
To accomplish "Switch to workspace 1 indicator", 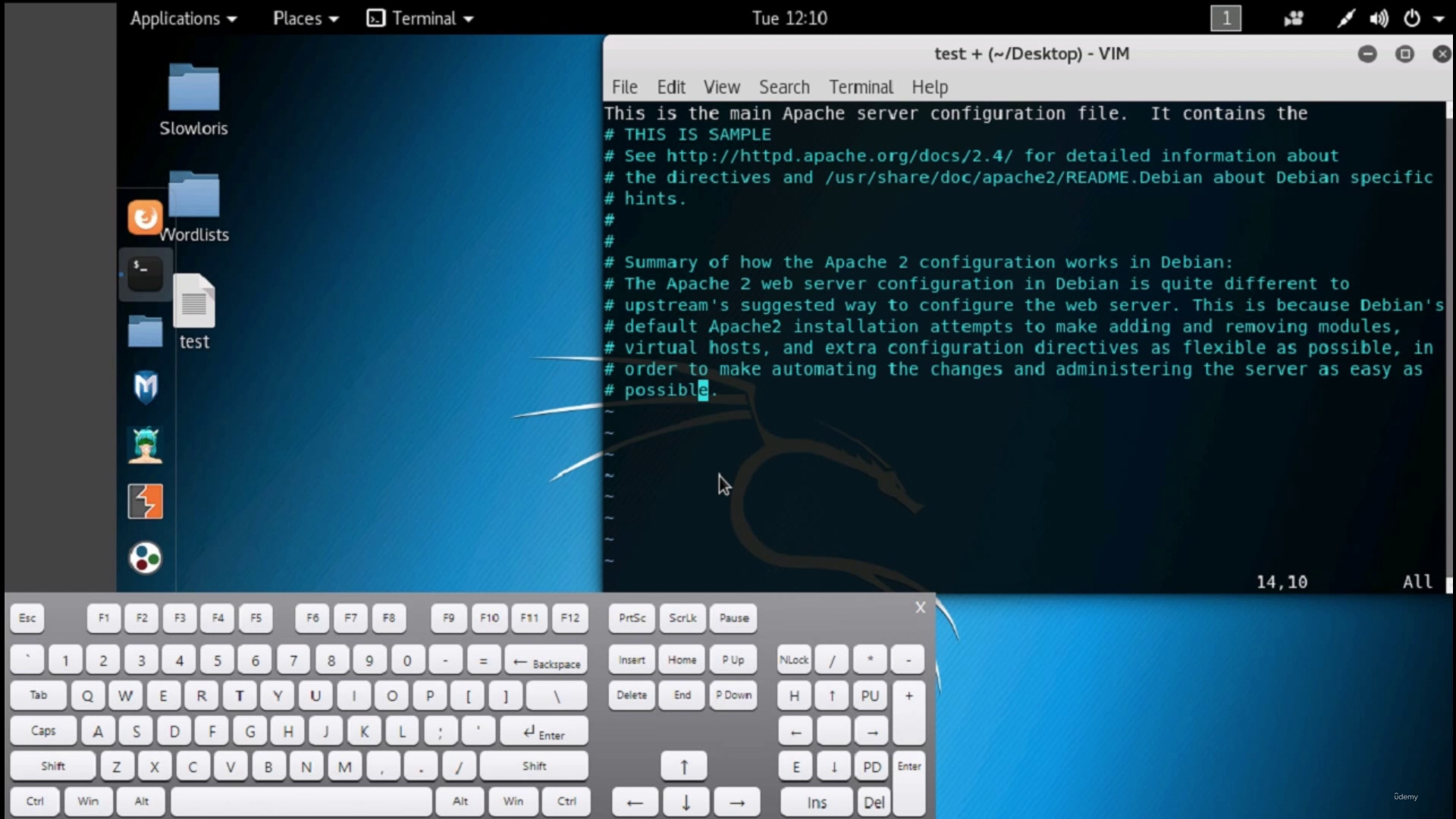I will pos(1225,18).
